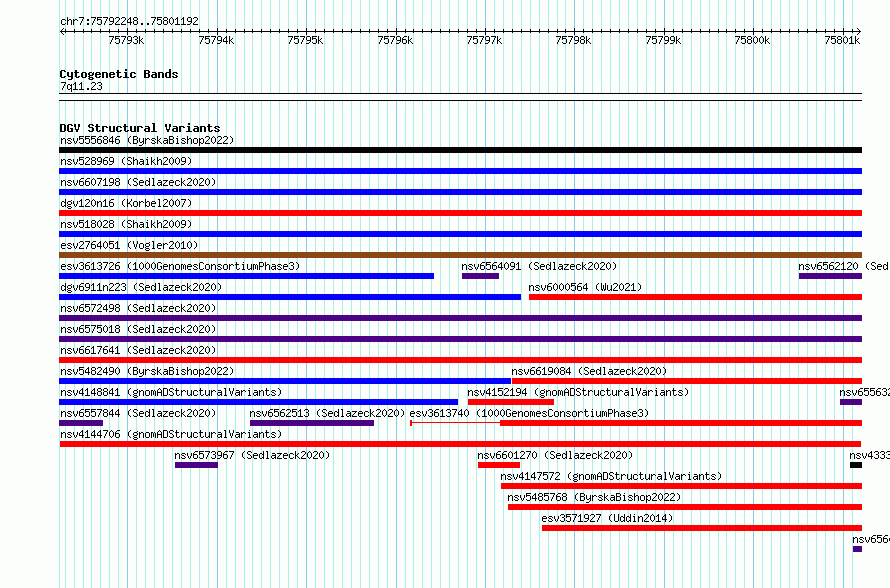The width and height of the screenshot is (890, 588).
Task: Select nsv4148841 (gnomADStructuralVariants) label
Action: (x=171, y=392)
